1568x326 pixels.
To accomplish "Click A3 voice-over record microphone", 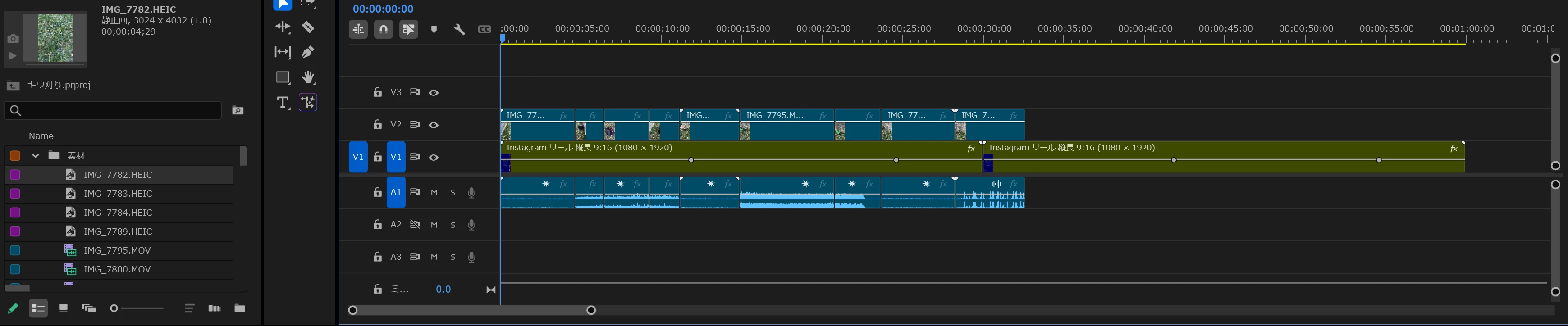I will tap(471, 257).
